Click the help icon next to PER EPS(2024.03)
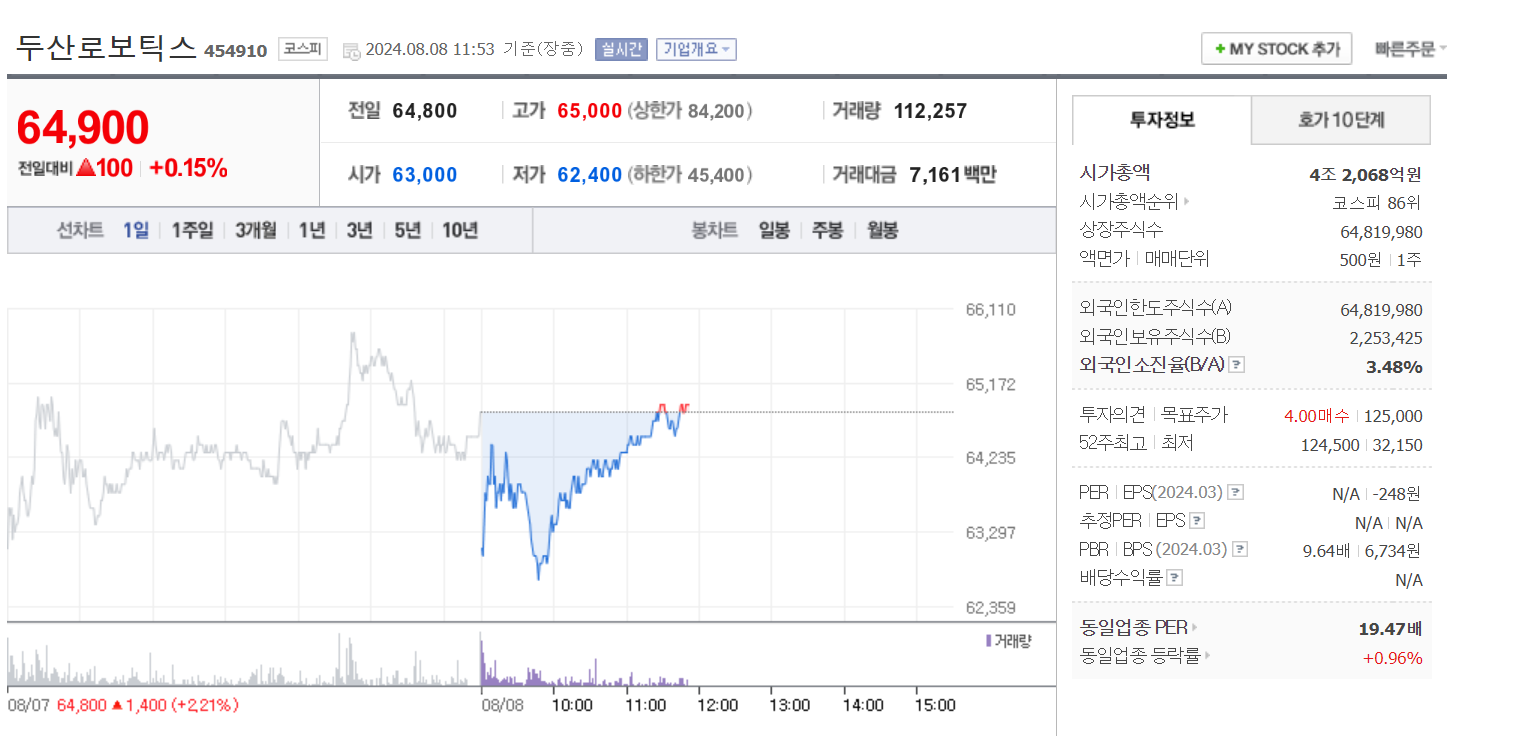The height and width of the screenshot is (736, 1517). tap(1236, 492)
